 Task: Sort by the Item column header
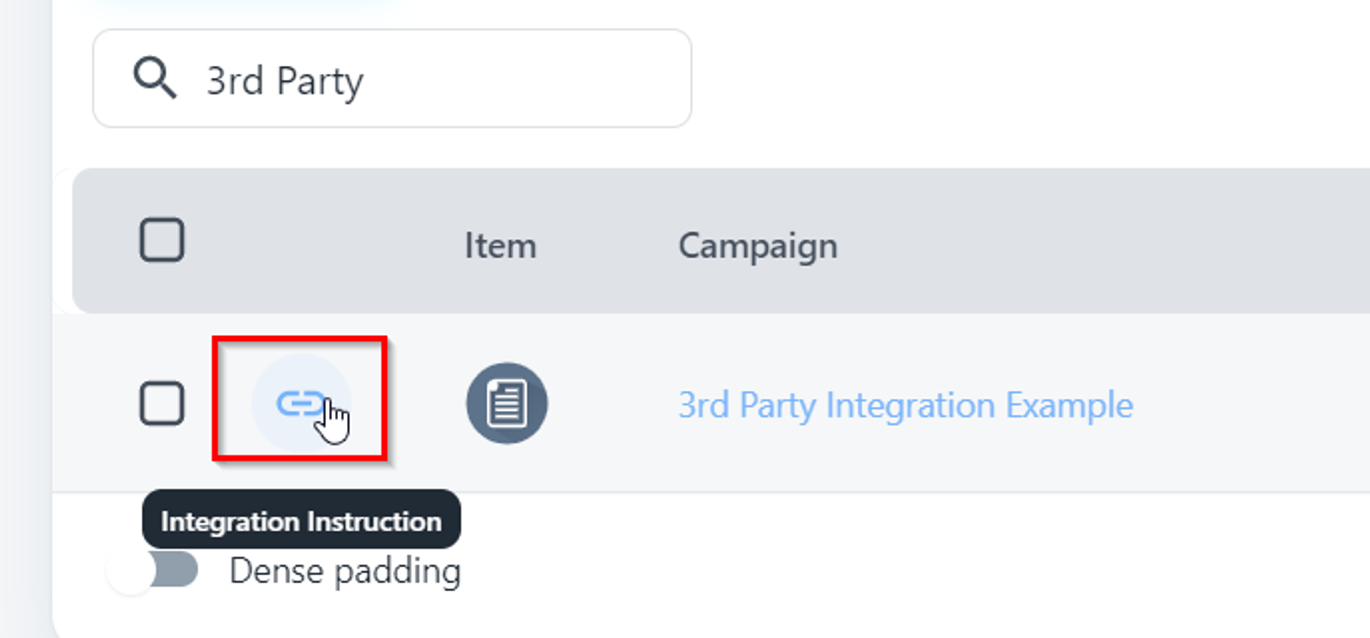click(499, 245)
